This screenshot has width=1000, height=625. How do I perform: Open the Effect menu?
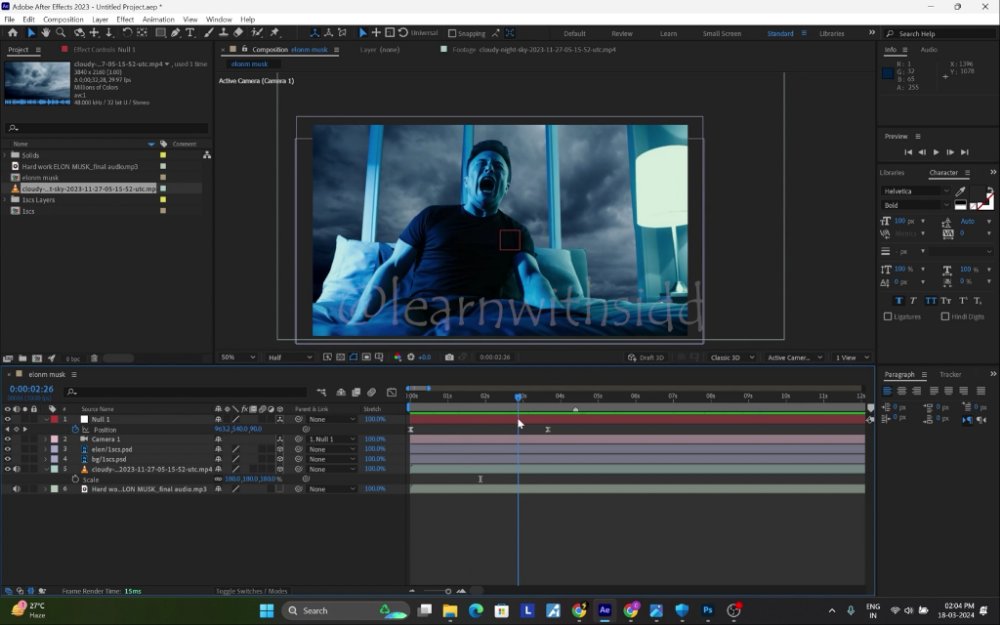(125, 19)
